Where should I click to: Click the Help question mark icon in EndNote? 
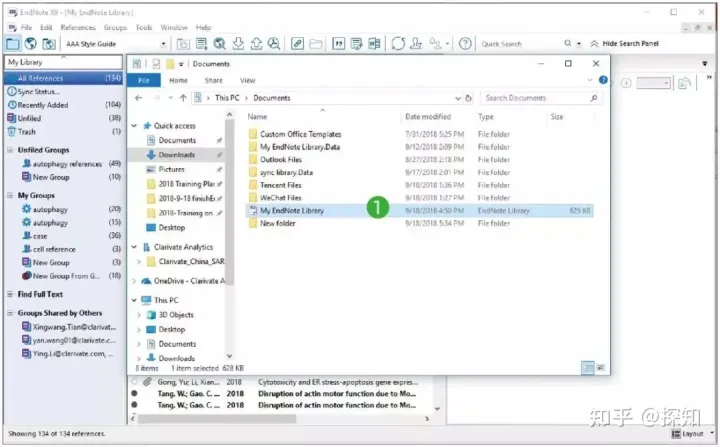coord(465,44)
